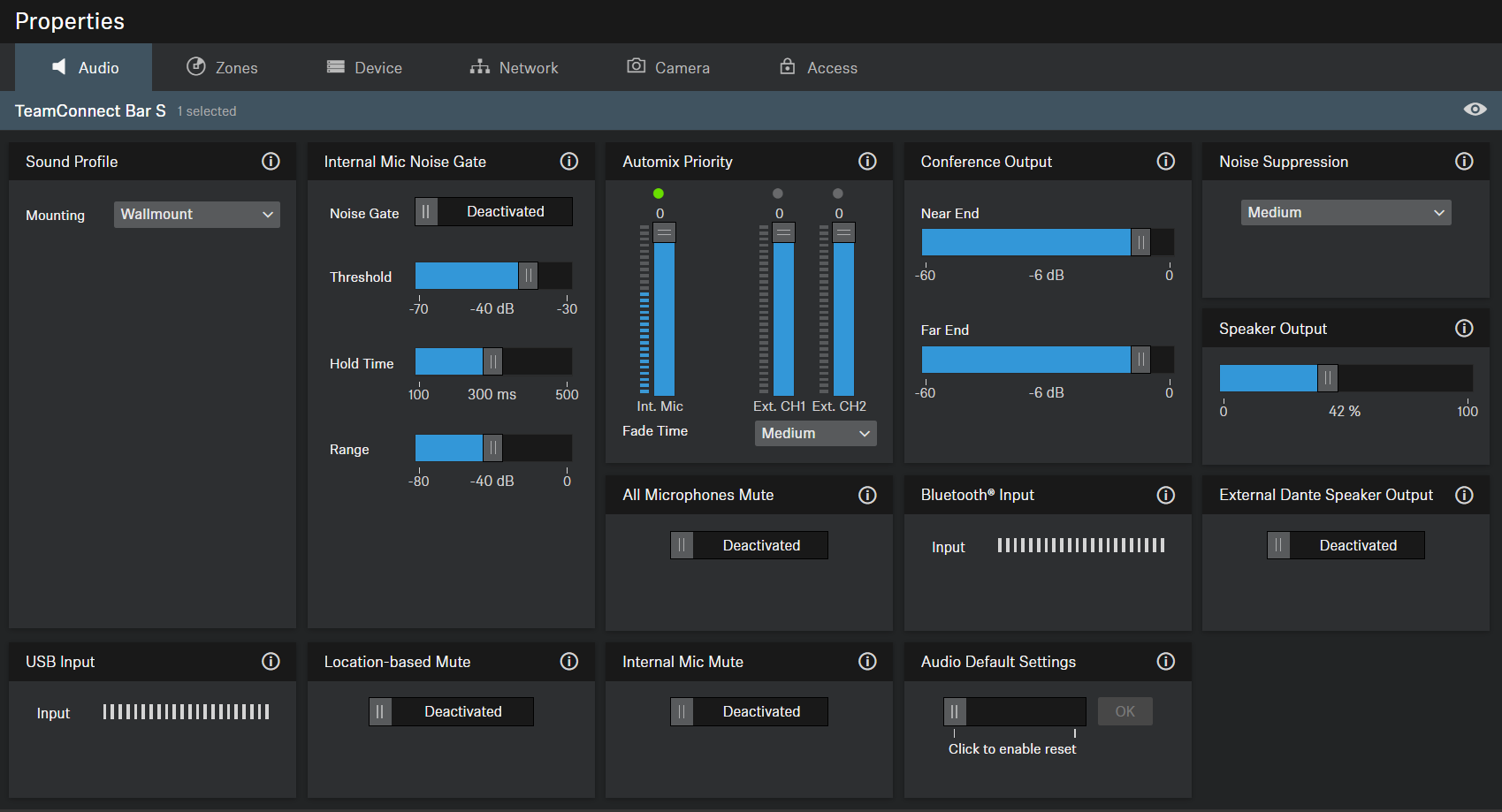Toggle the eye visibility icon in device header
Screen dimensions: 1502x812
[1475, 110]
